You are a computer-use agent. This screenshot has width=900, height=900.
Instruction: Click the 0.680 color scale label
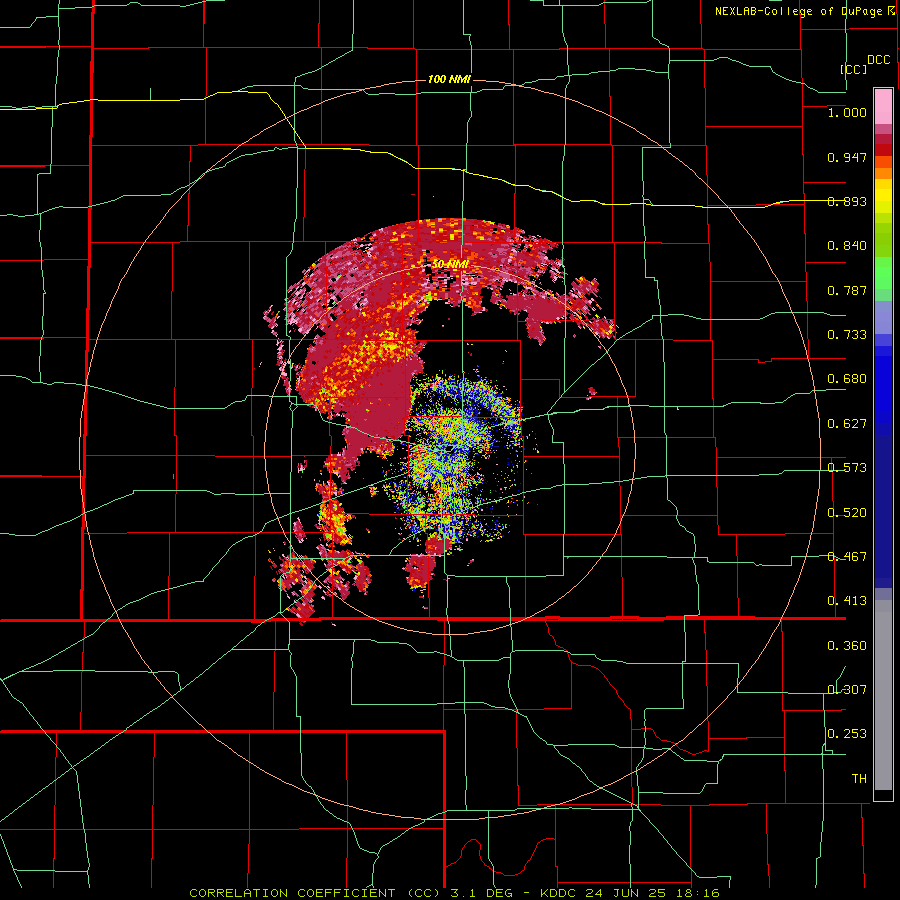[x=847, y=379]
